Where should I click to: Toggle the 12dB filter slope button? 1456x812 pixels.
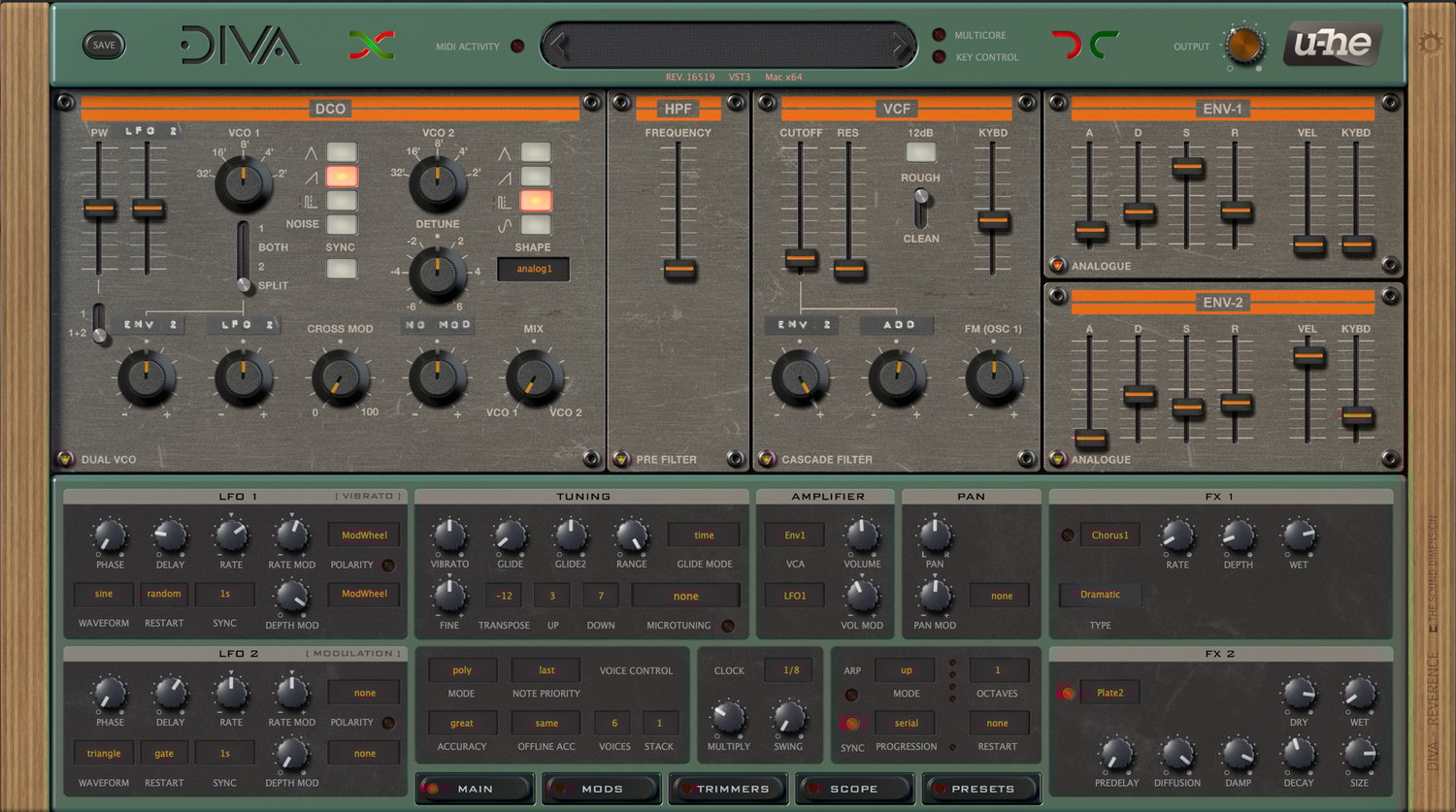(x=921, y=152)
